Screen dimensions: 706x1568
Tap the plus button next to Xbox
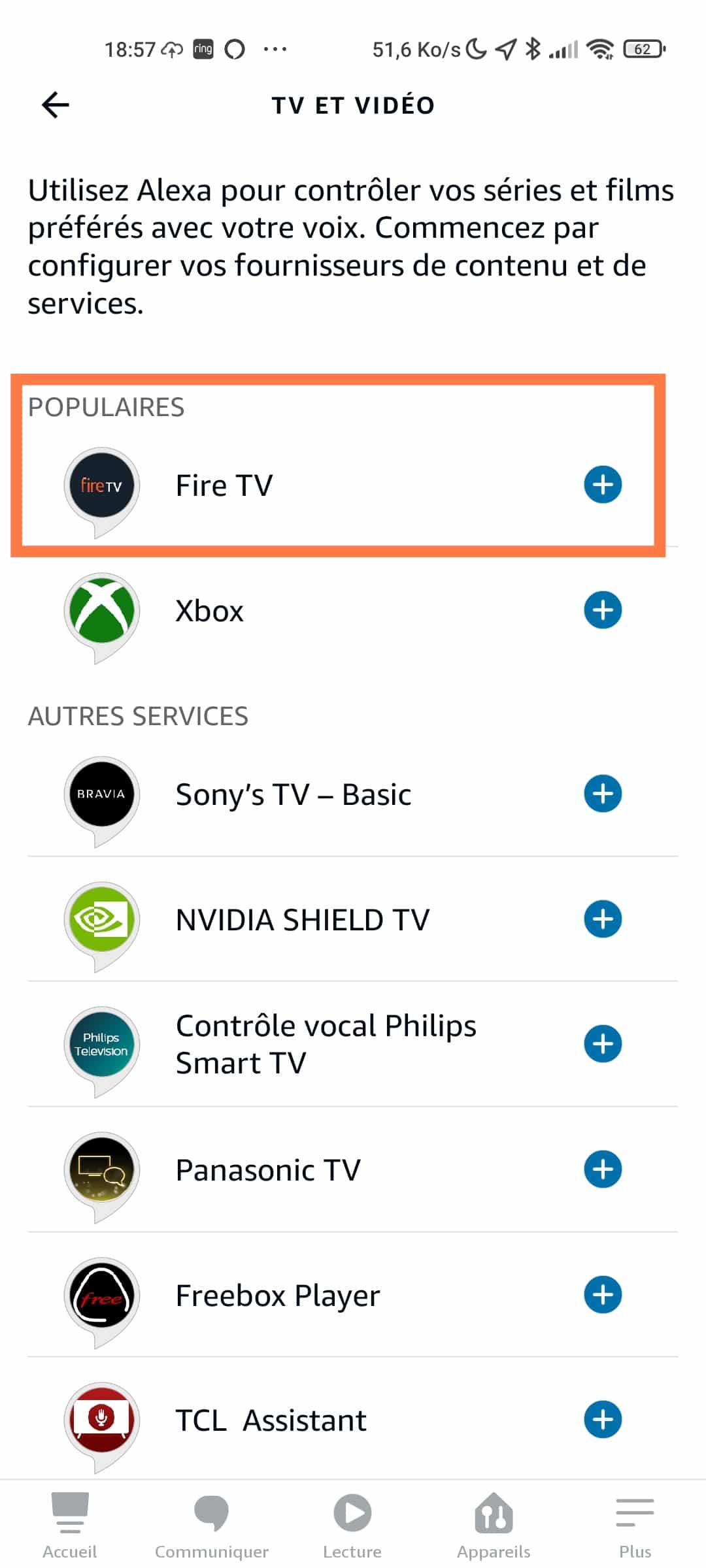[x=602, y=610]
